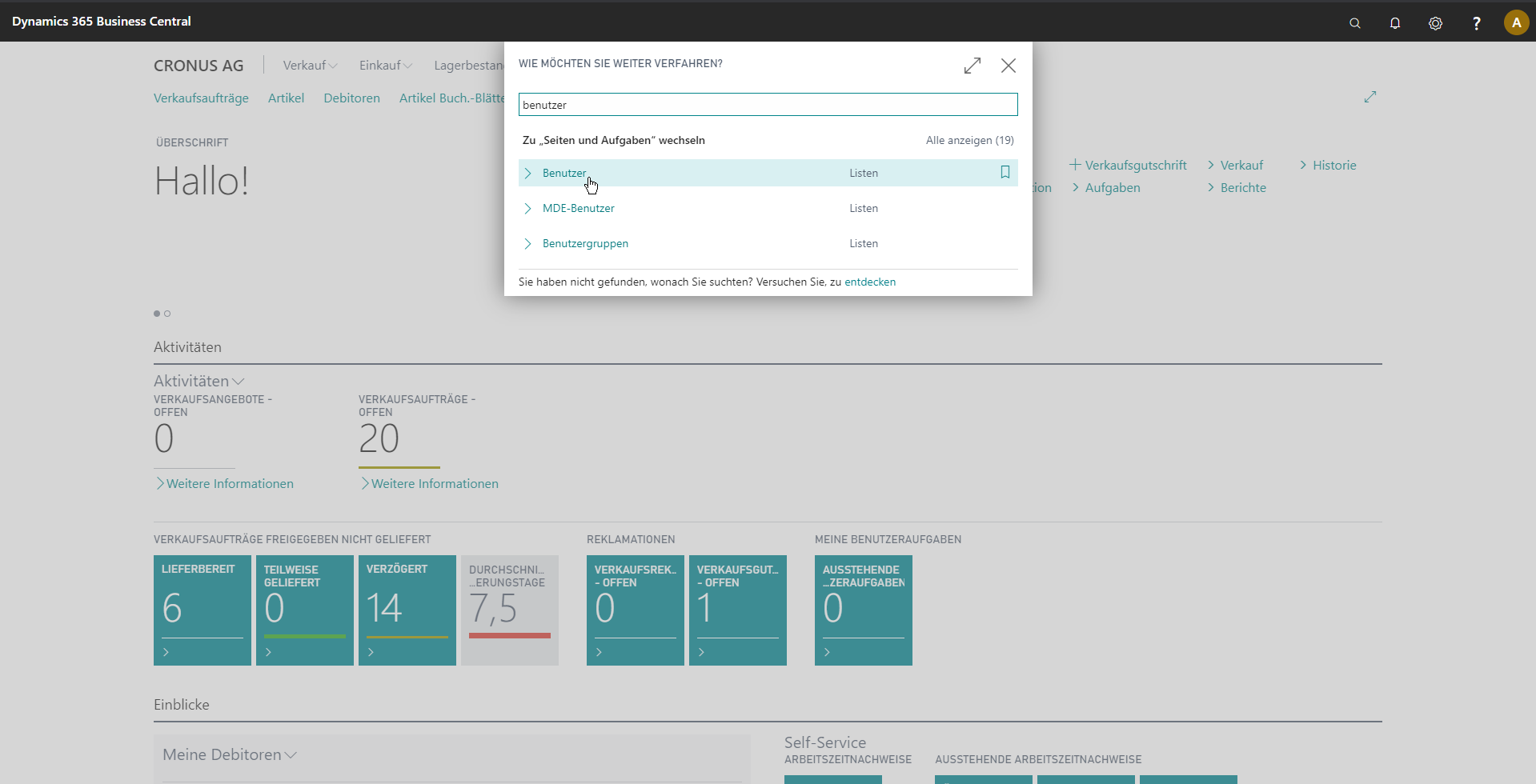
Task: Click the entdecken link
Action: [870, 282]
